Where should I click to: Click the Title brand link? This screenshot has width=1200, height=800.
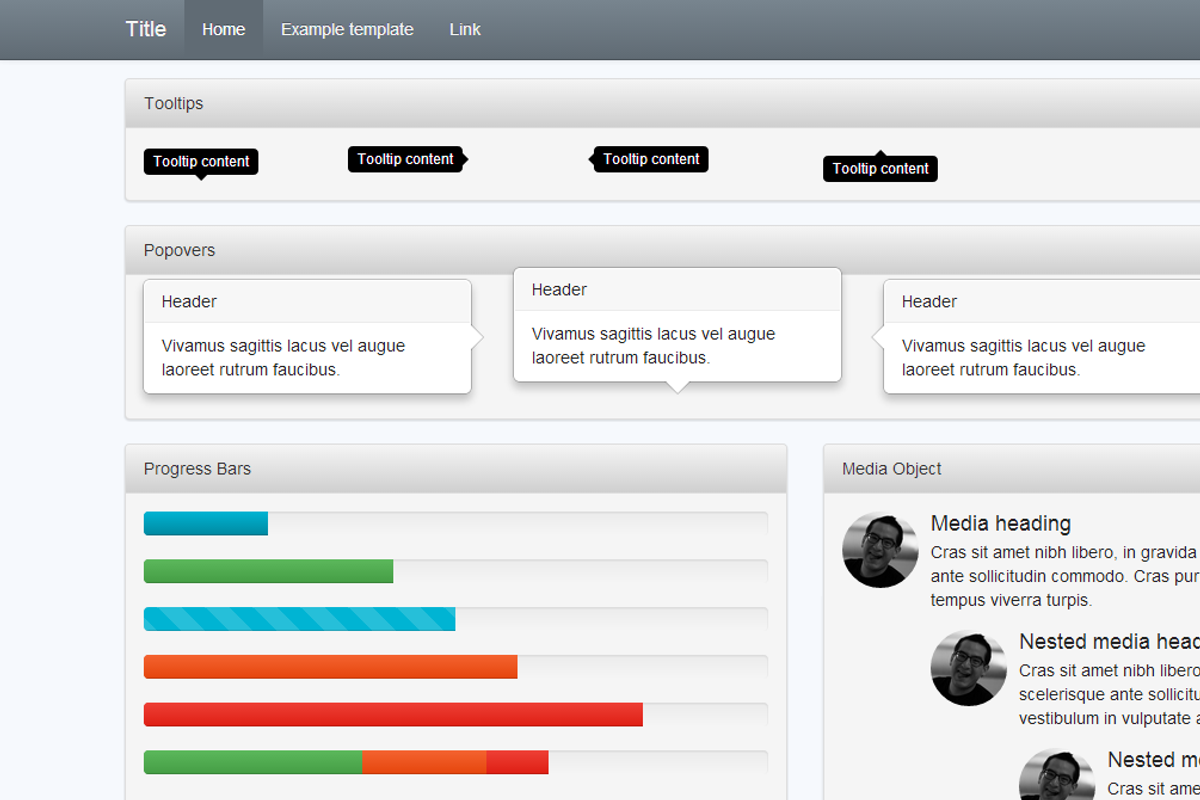coord(146,29)
